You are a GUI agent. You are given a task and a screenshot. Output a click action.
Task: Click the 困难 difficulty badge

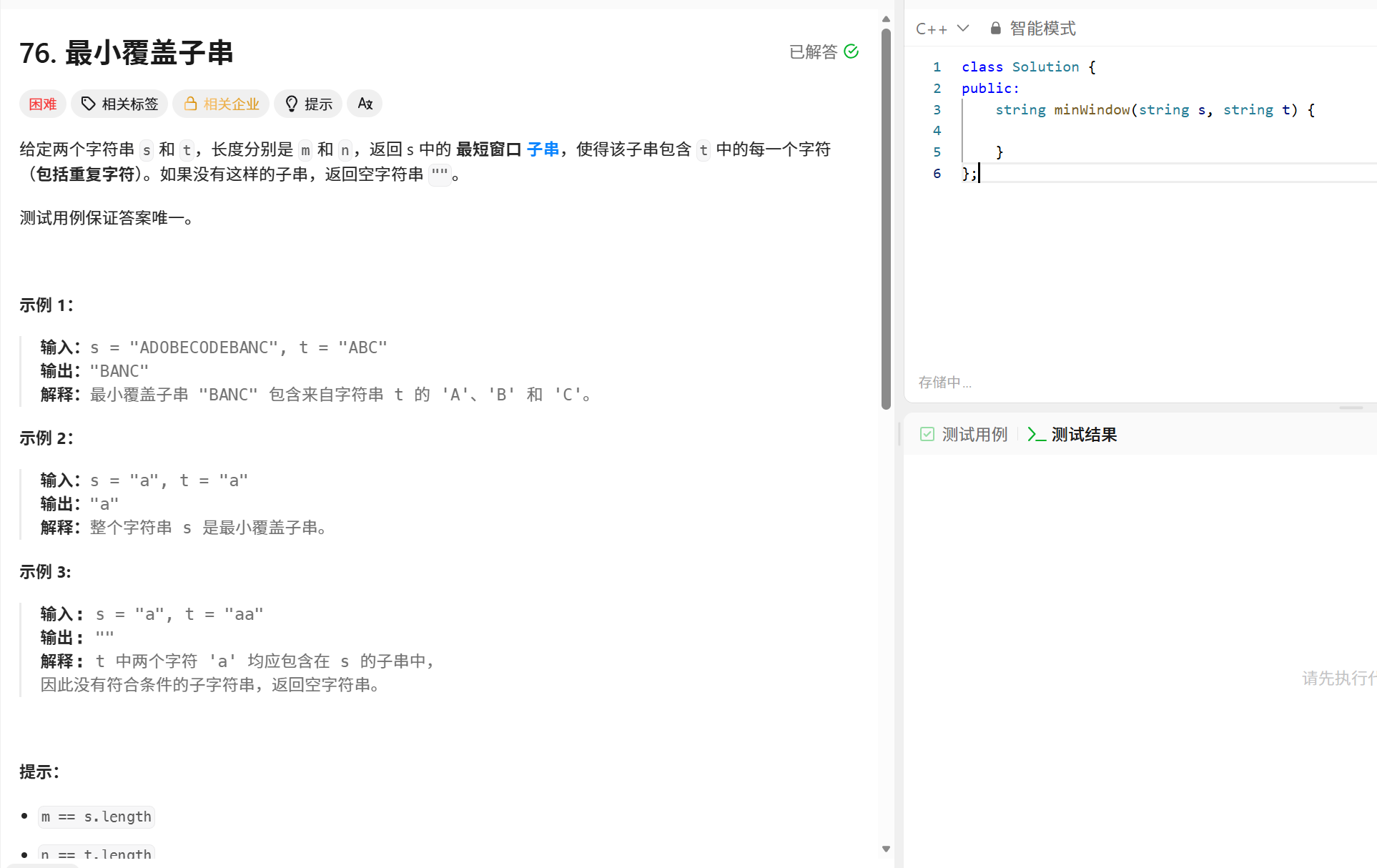[43, 104]
